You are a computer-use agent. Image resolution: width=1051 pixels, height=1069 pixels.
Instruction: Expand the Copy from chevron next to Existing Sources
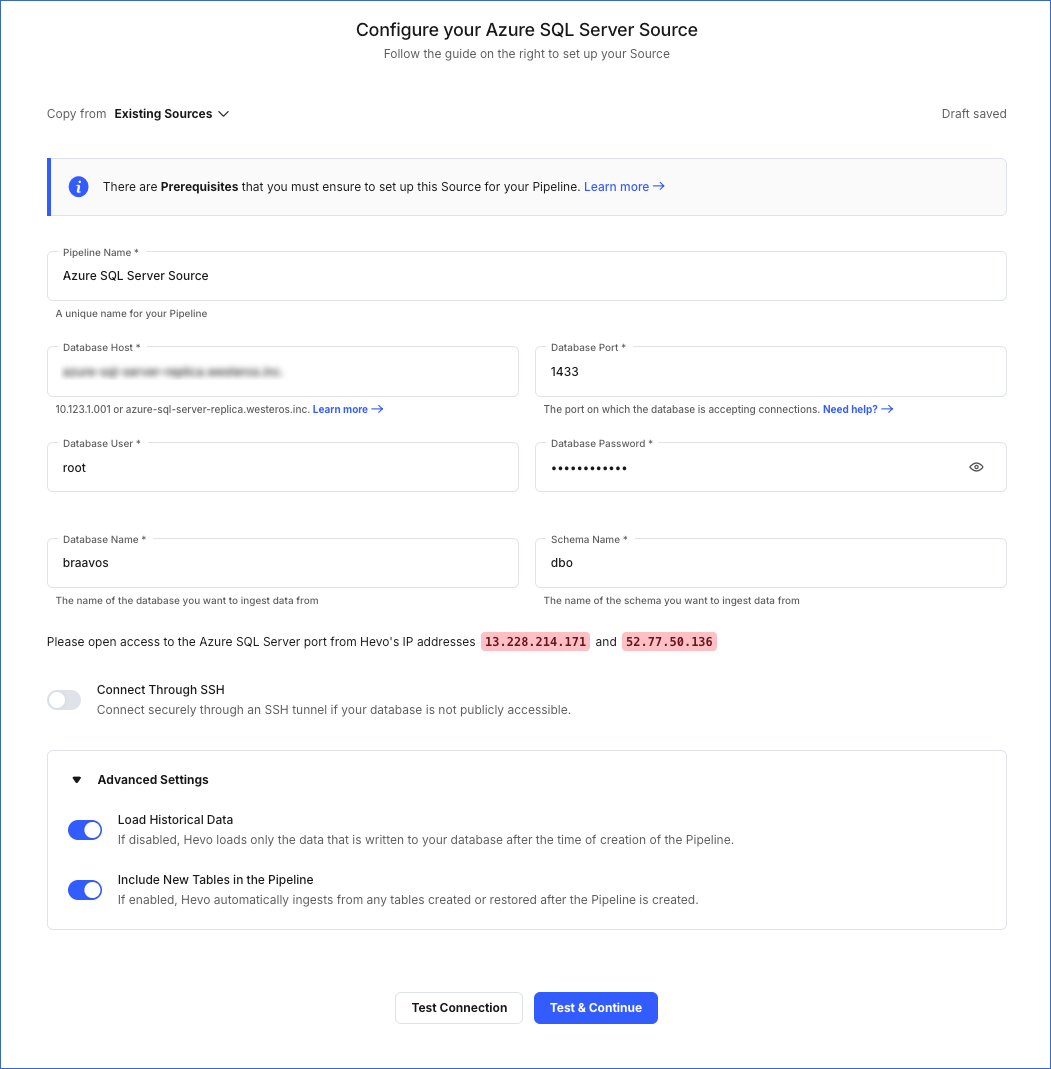point(224,113)
